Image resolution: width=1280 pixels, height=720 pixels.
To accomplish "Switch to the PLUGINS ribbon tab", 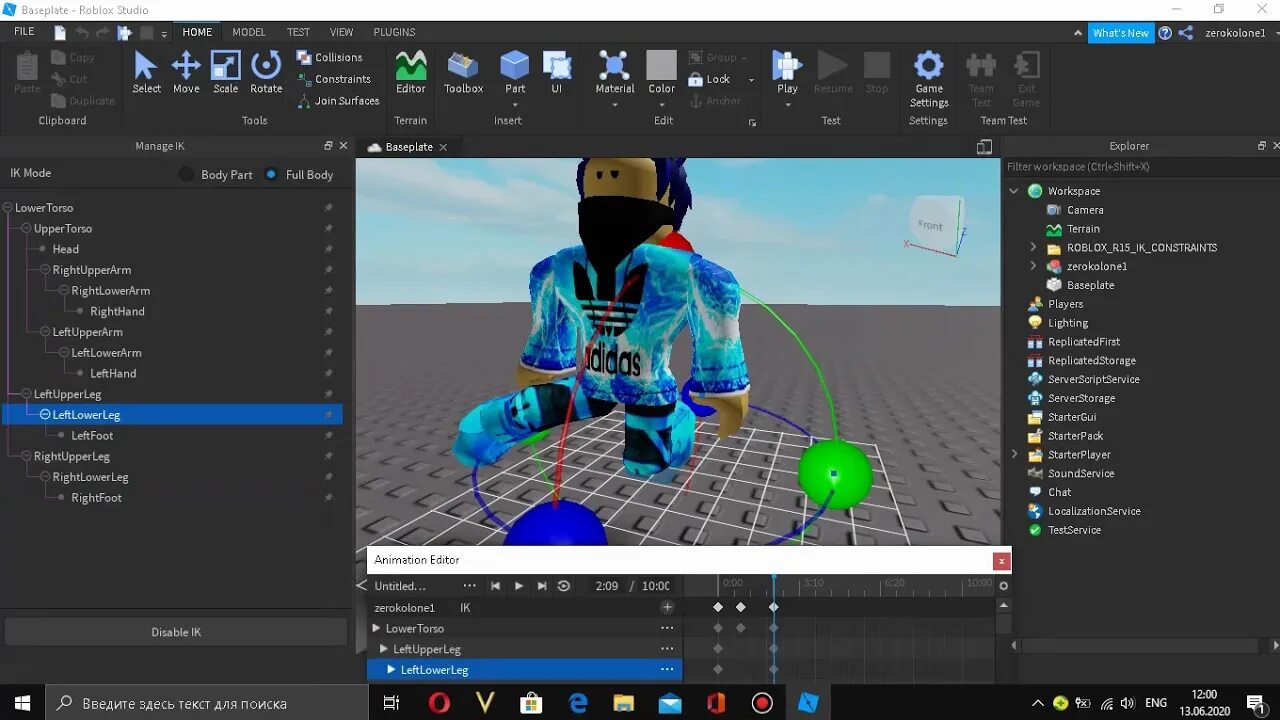I will [x=394, y=32].
